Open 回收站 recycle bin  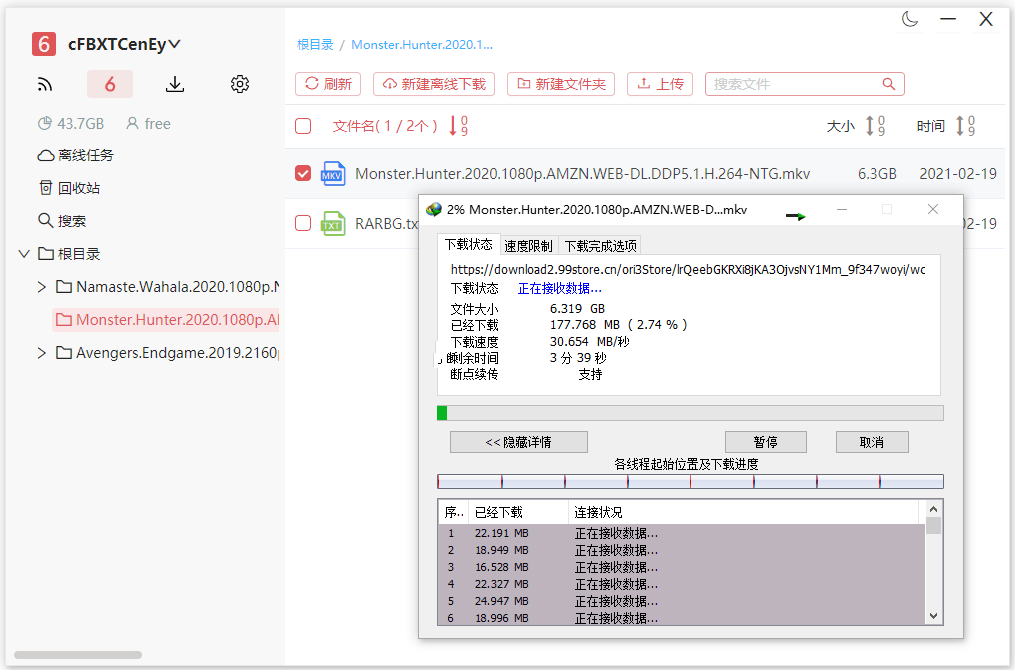tap(69, 188)
